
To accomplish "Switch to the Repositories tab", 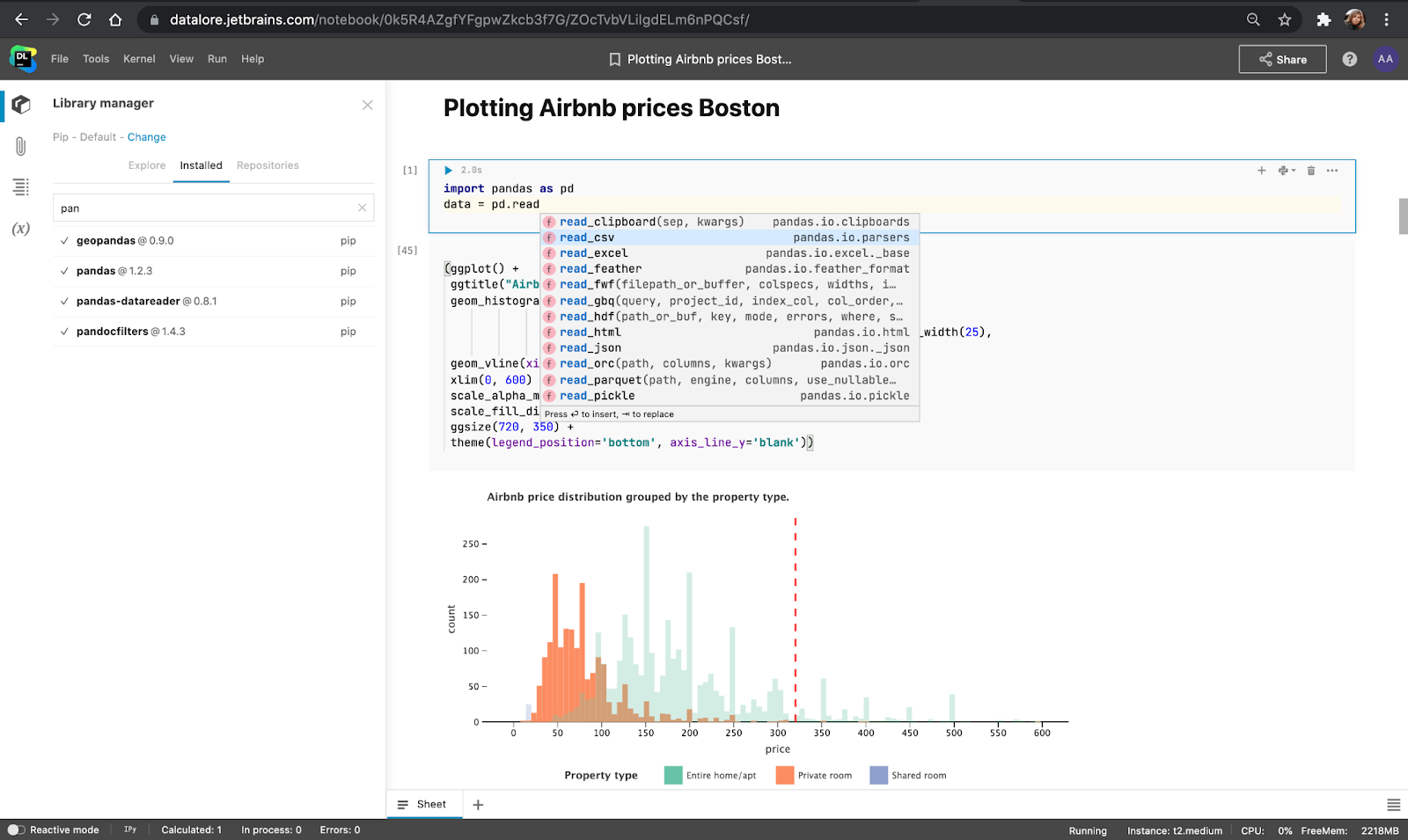I will tap(268, 165).
